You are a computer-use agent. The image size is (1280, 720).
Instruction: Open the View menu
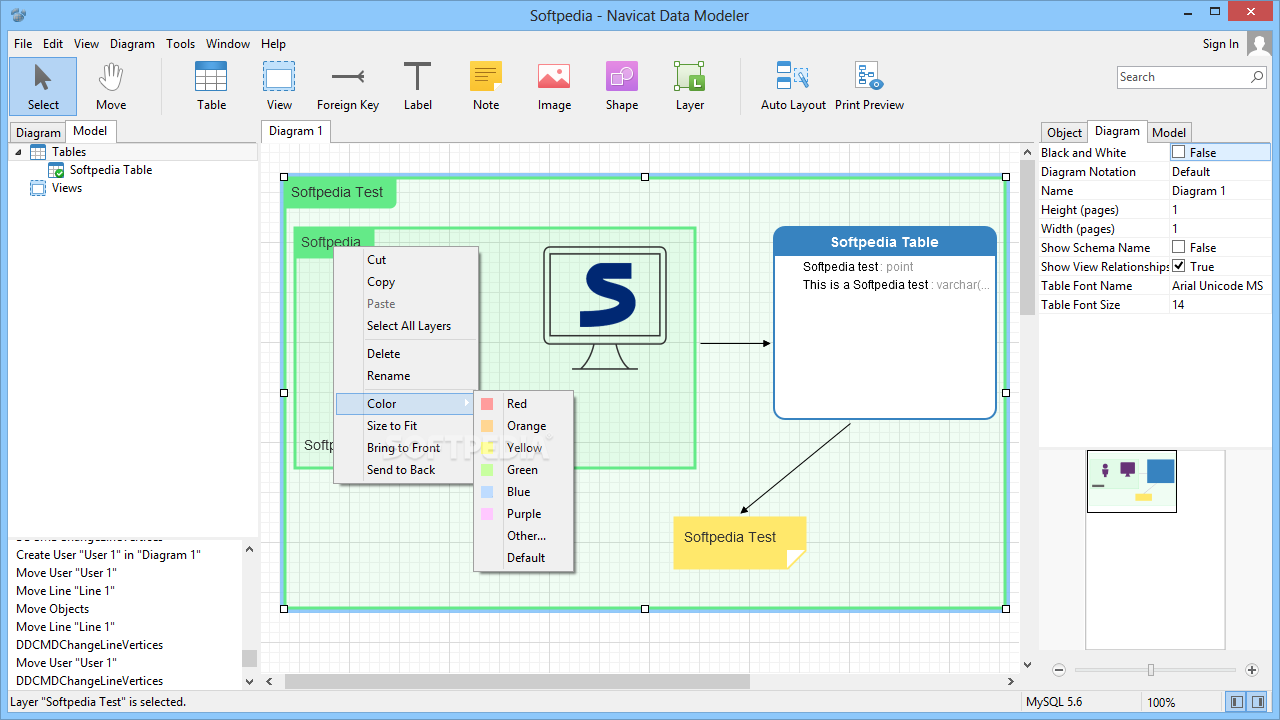[x=86, y=44]
